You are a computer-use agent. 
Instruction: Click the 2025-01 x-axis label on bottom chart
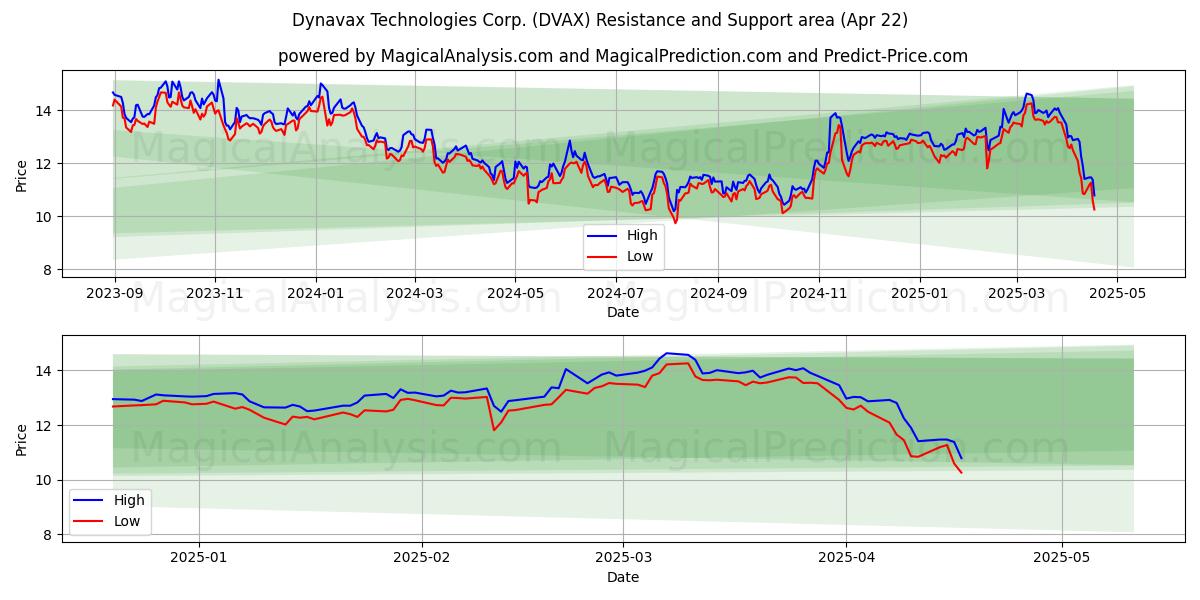tap(199, 559)
